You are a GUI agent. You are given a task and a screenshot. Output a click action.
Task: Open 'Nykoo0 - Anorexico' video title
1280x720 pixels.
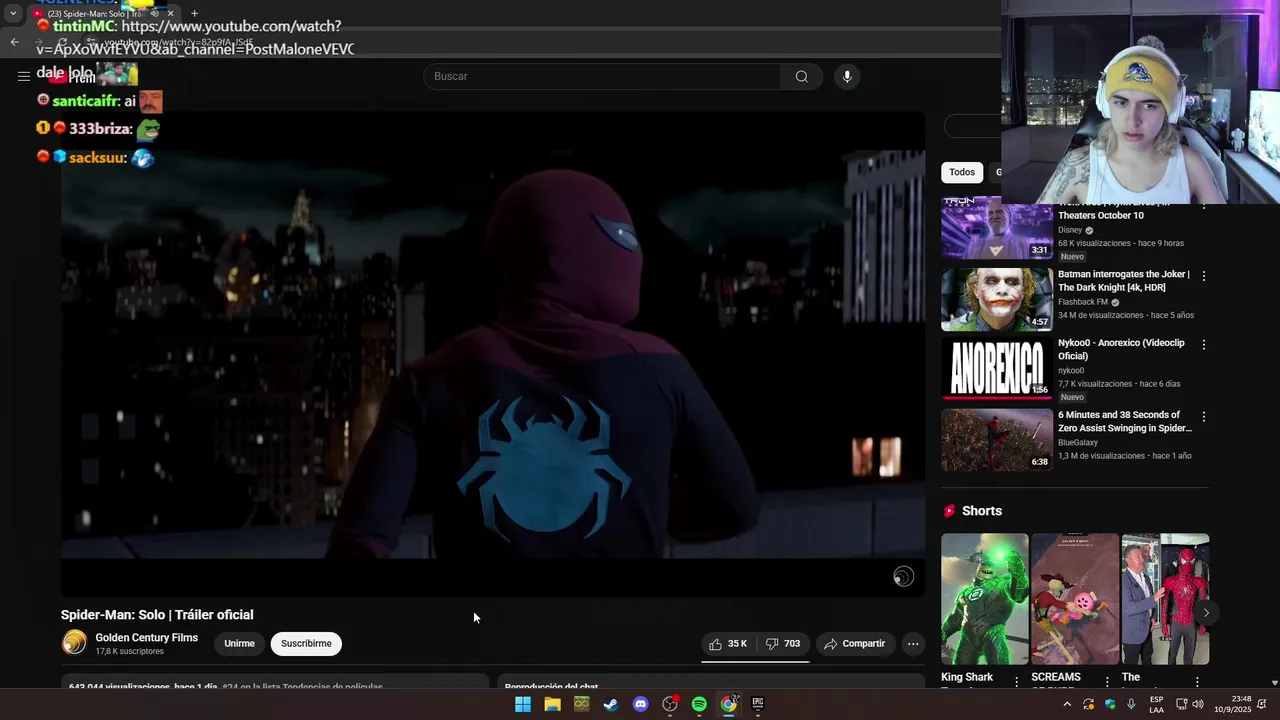pyautogui.click(x=1121, y=349)
